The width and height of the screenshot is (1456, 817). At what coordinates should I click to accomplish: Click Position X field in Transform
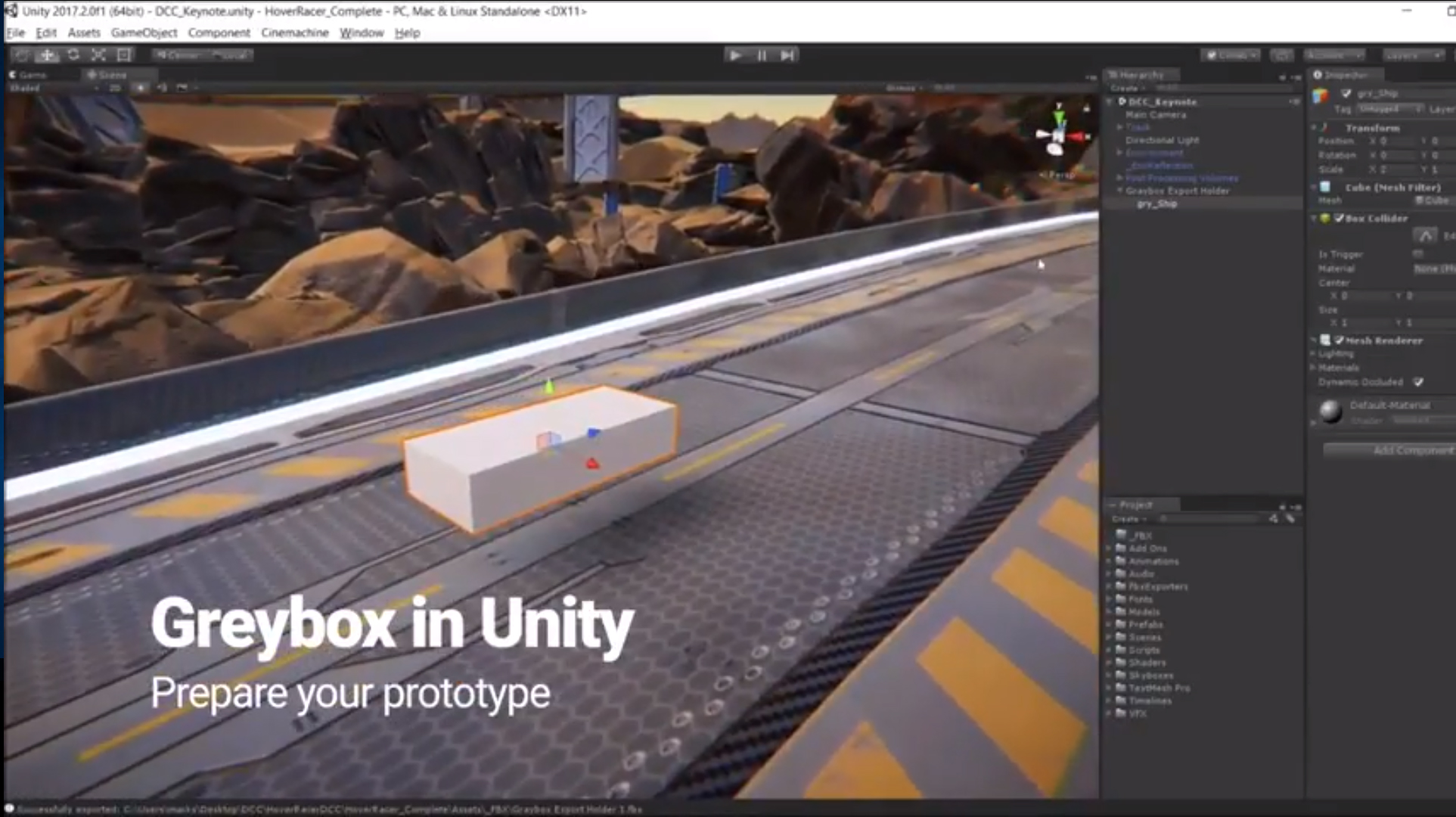[x=1396, y=141]
